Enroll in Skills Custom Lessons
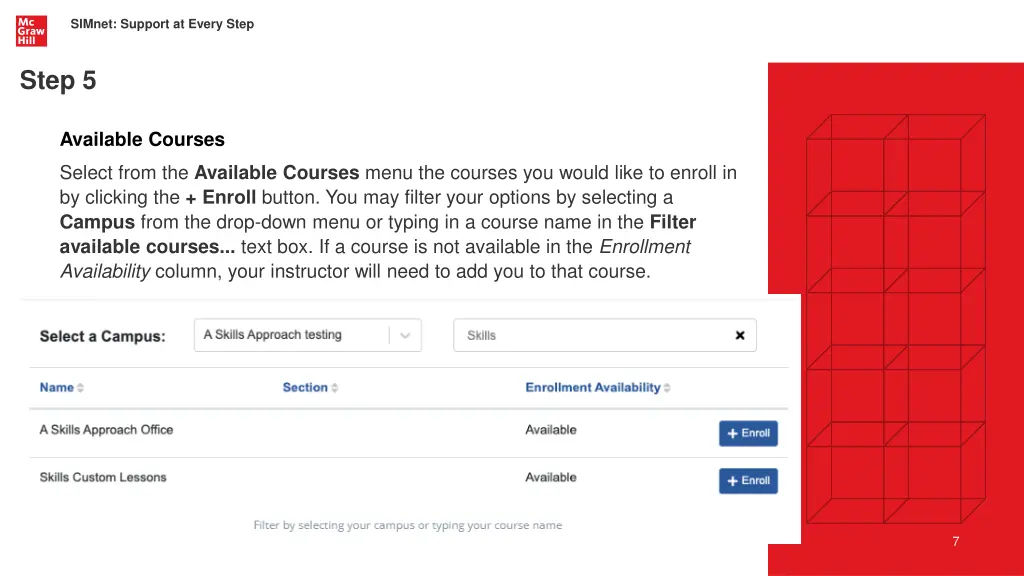This screenshot has width=1024, height=576. (x=748, y=481)
